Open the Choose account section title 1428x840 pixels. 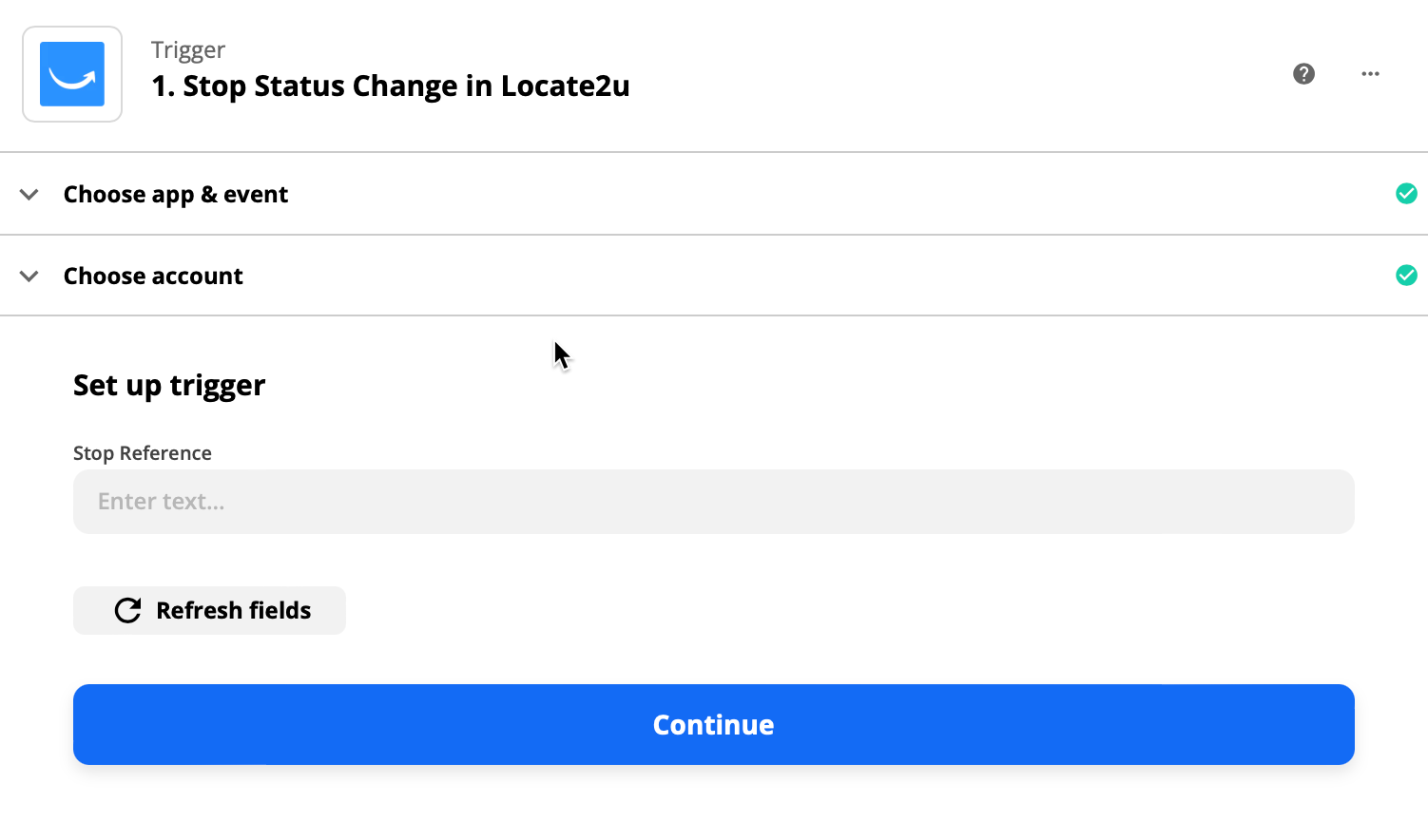click(153, 276)
